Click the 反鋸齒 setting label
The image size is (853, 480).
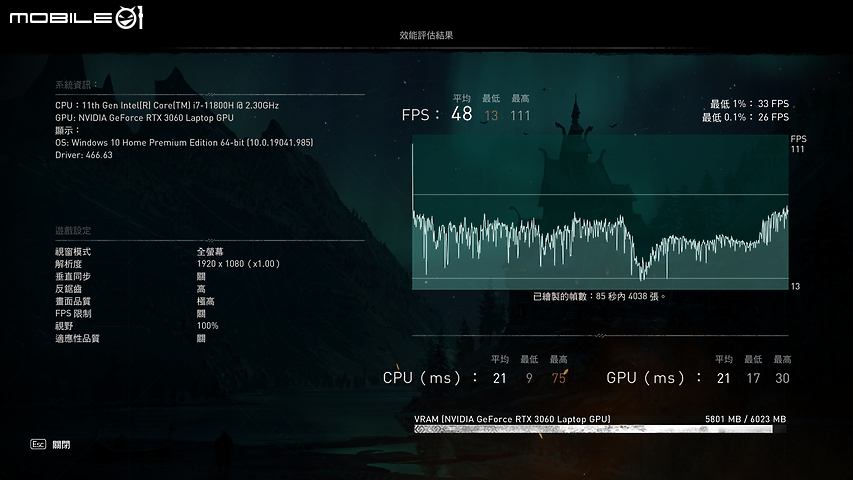pos(68,289)
